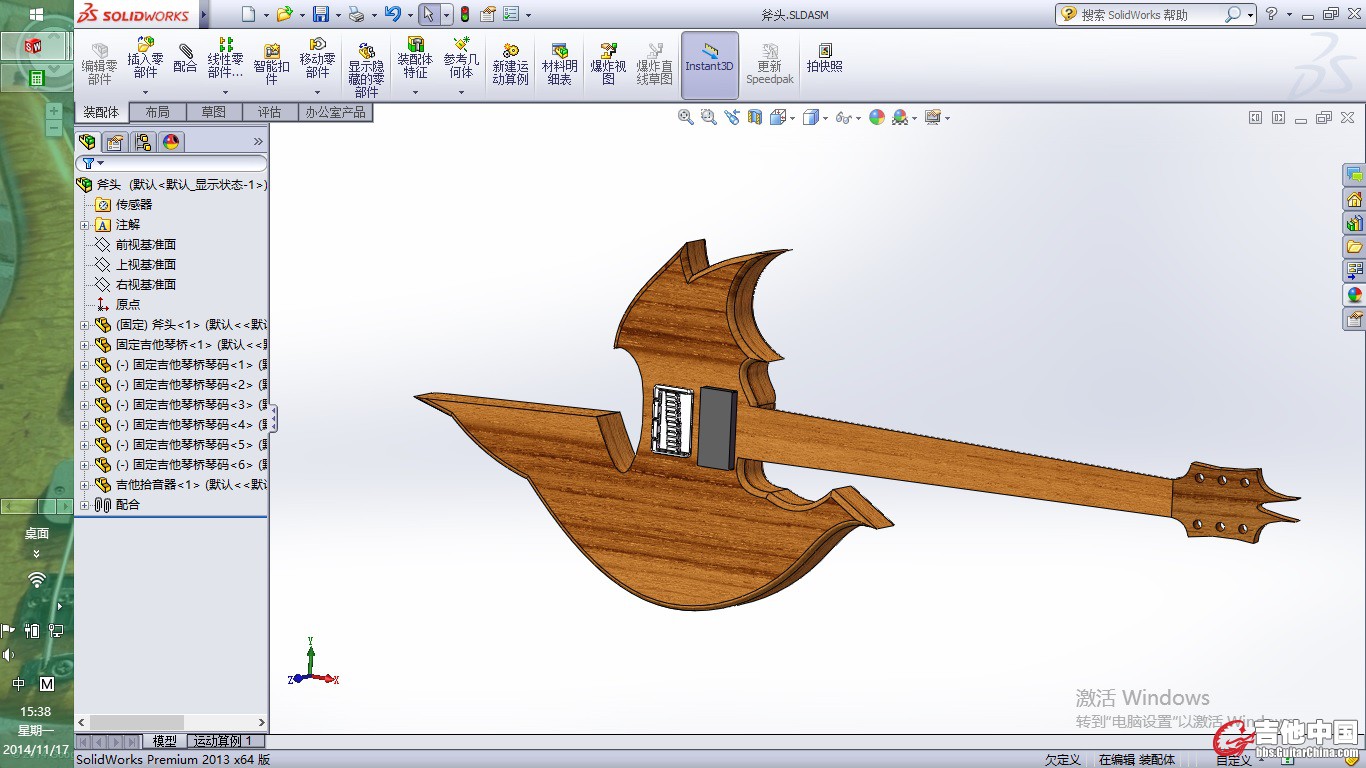The image size is (1366, 768).
Task: Click the Undo arrow icon
Action: coord(392,14)
